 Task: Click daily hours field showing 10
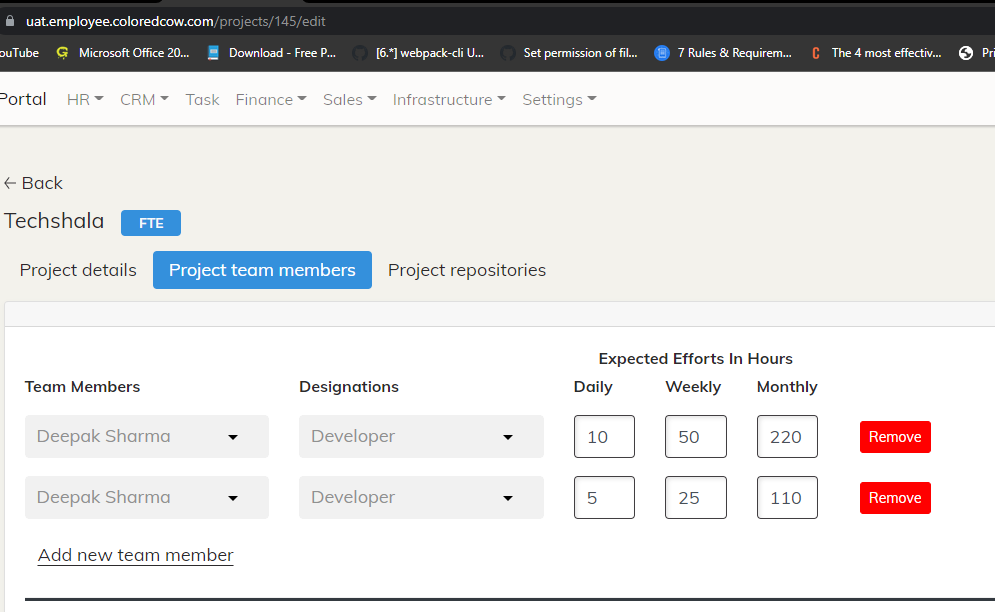(604, 437)
